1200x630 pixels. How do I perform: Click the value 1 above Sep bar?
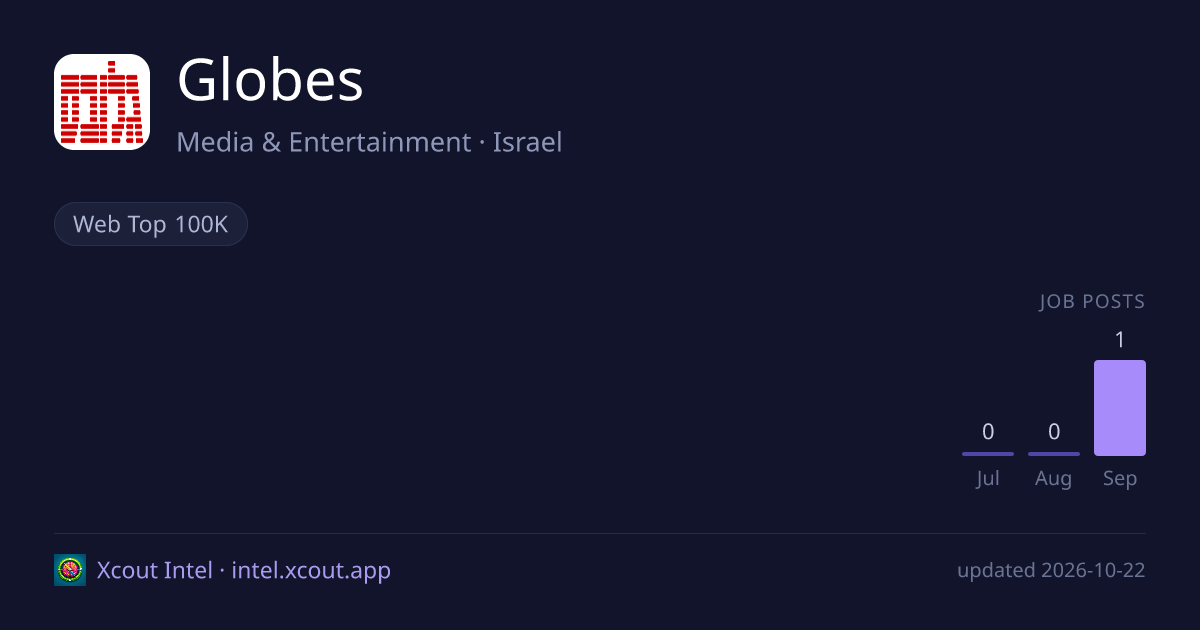coord(1120,340)
